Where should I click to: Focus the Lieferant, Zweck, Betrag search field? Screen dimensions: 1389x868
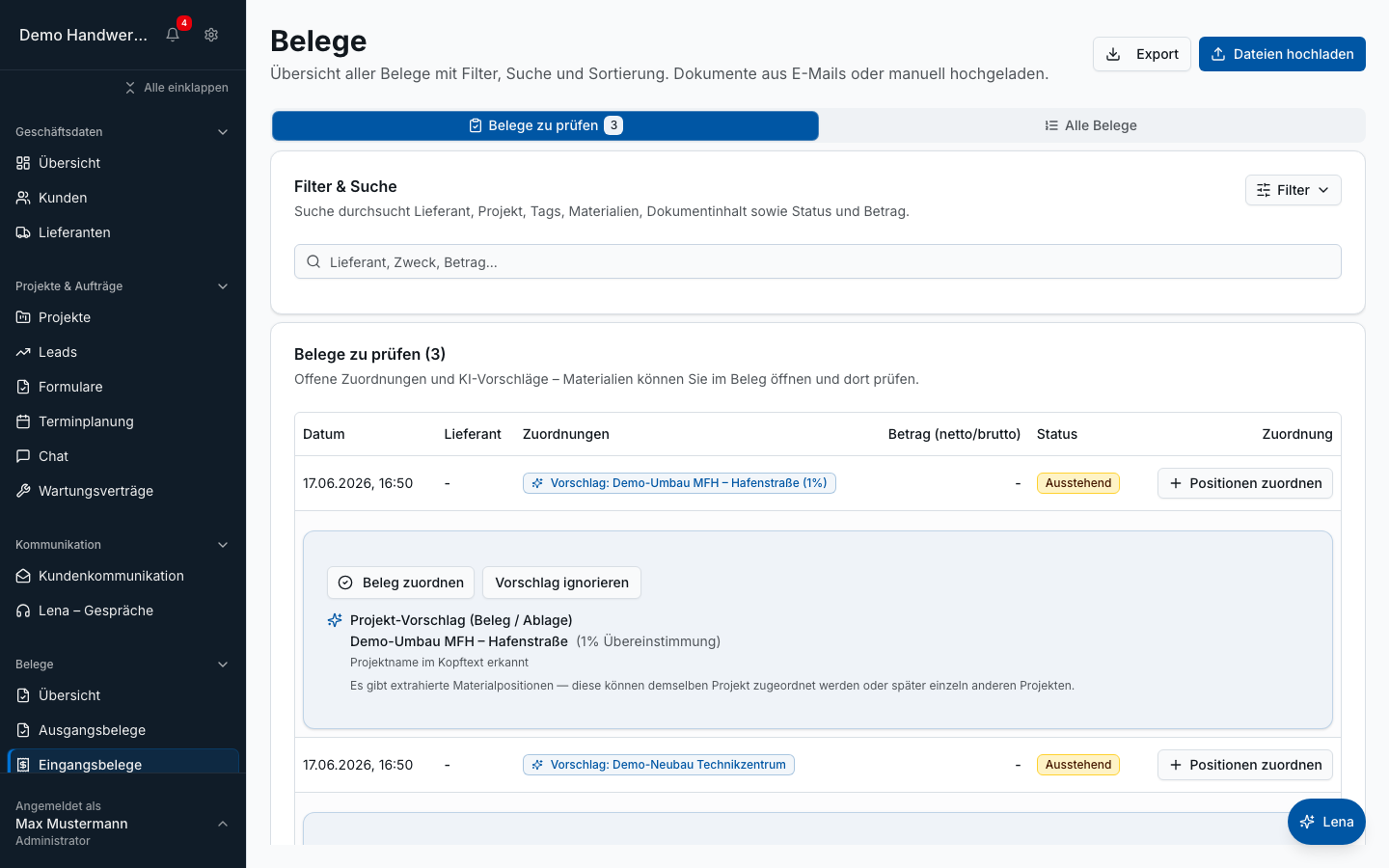pos(817,261)
